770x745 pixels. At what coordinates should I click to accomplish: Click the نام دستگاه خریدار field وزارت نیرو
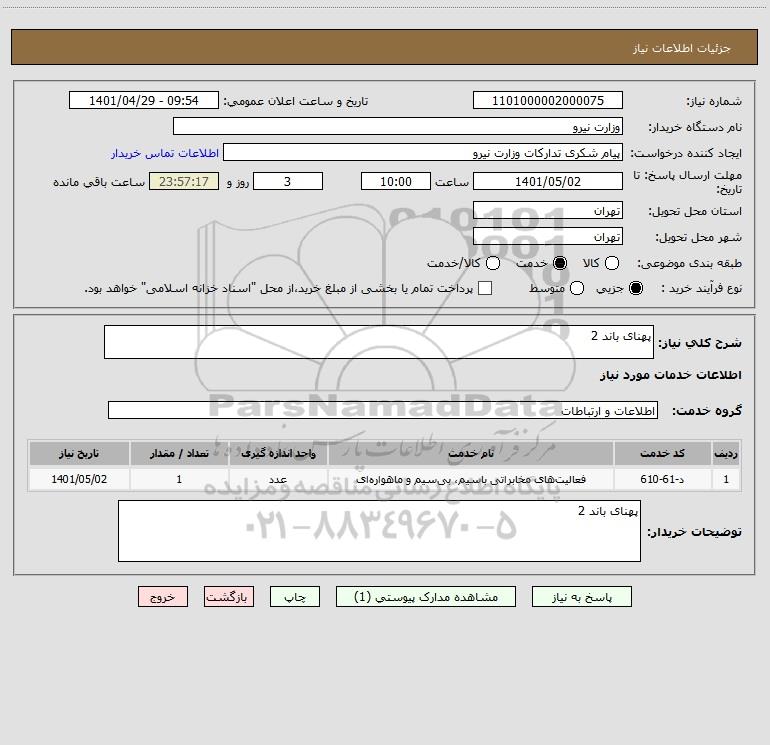[x=398, y=126]
